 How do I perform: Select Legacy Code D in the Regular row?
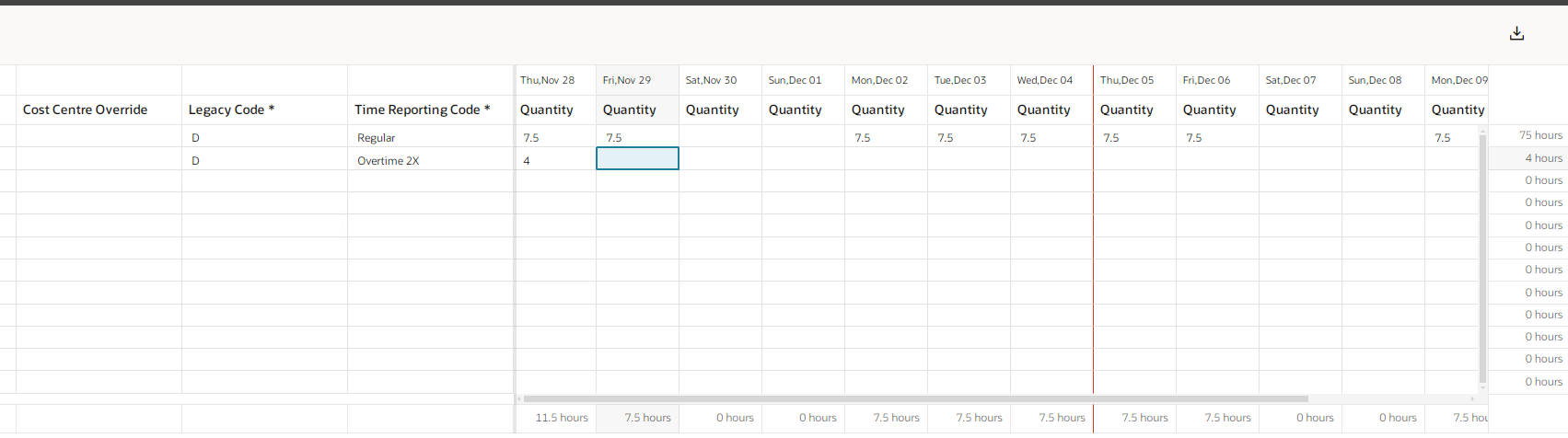[264, 137]
